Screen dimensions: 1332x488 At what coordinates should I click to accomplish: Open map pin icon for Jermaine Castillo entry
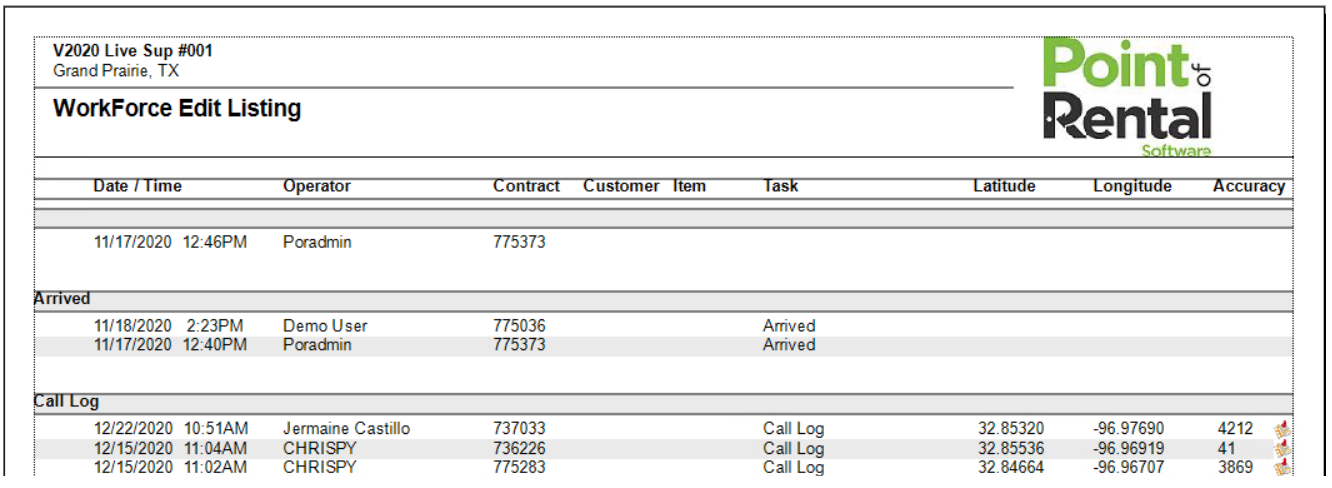click(1282, 430)
